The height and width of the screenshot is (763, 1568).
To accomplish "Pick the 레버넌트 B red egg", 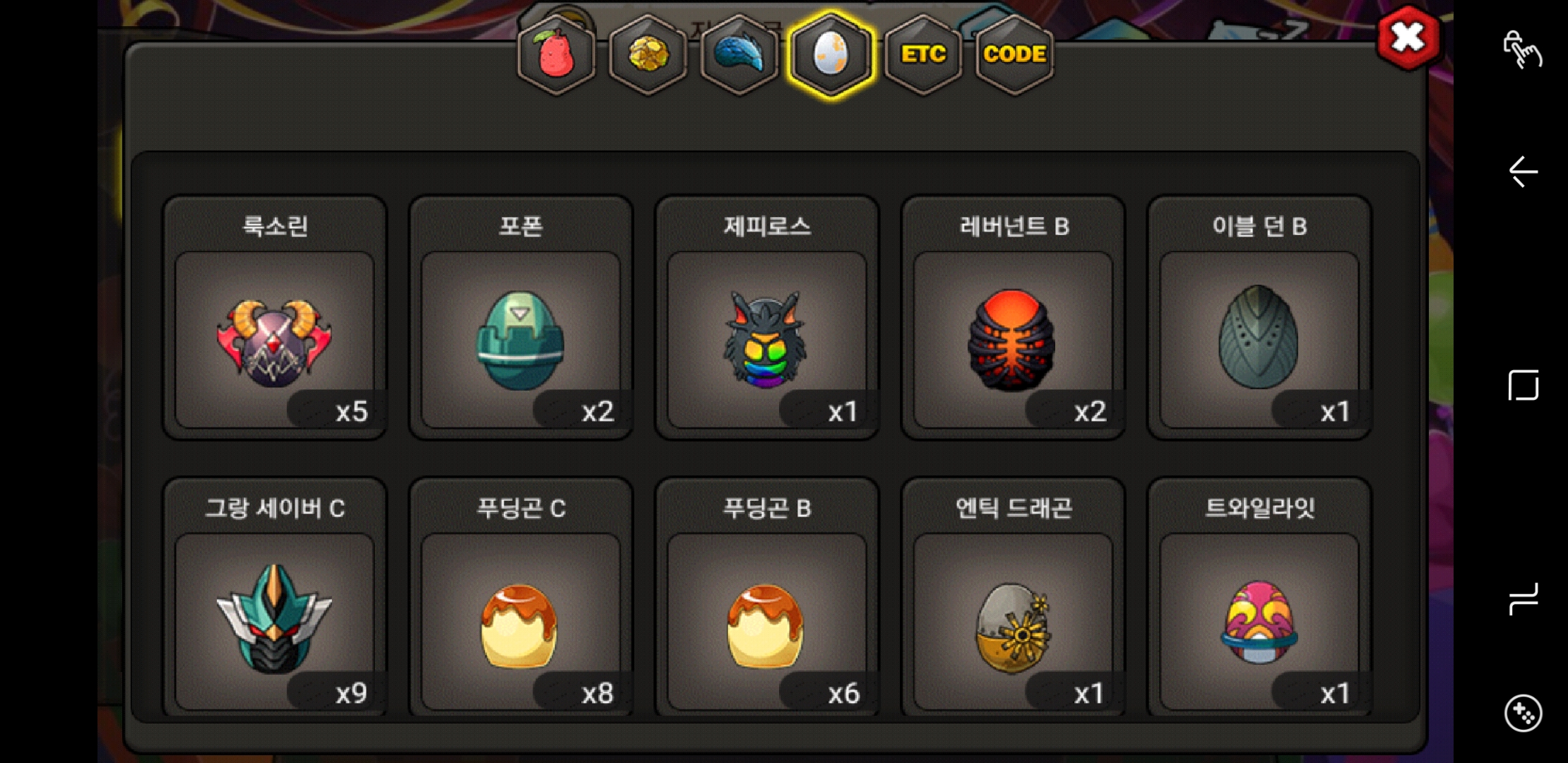I will tap(1014, 318).
